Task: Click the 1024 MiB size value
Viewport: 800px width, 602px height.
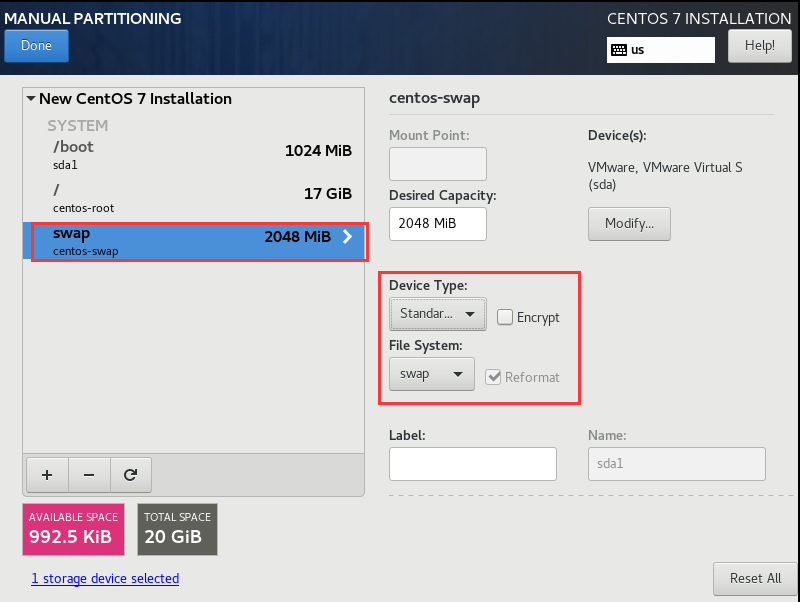Action: pyautogui.click(x=318, y=150)
